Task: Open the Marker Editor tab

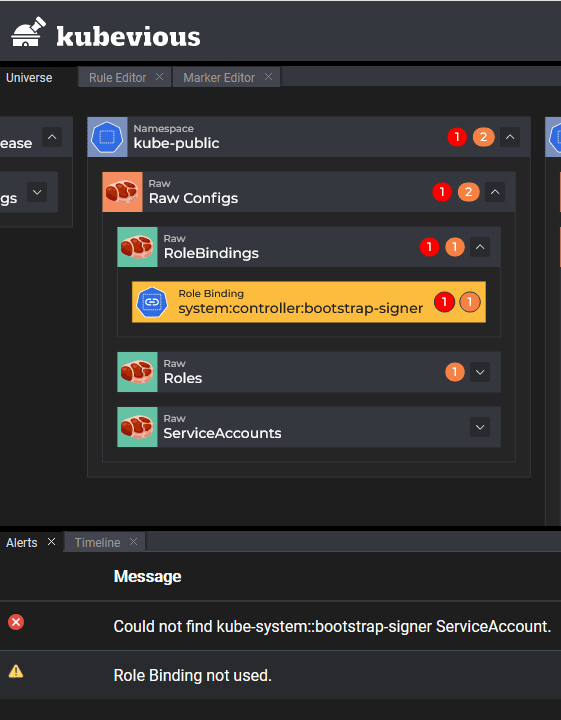Action: click(x=219, y=78)
